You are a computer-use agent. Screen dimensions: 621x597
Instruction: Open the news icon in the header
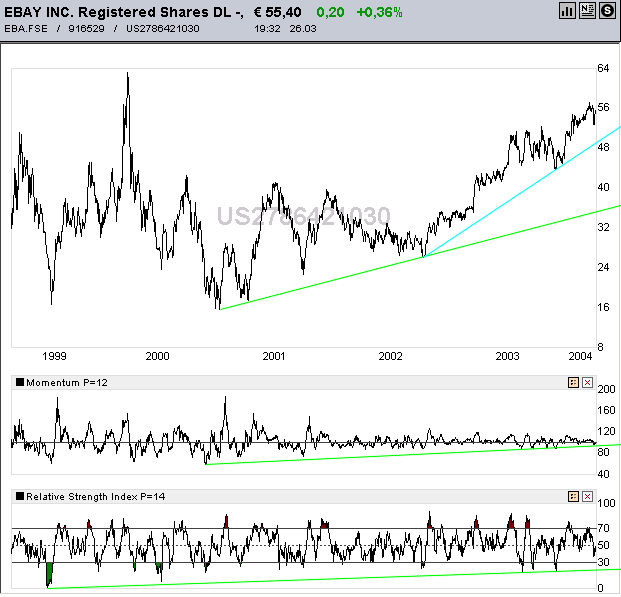click(x=587, y=11)
